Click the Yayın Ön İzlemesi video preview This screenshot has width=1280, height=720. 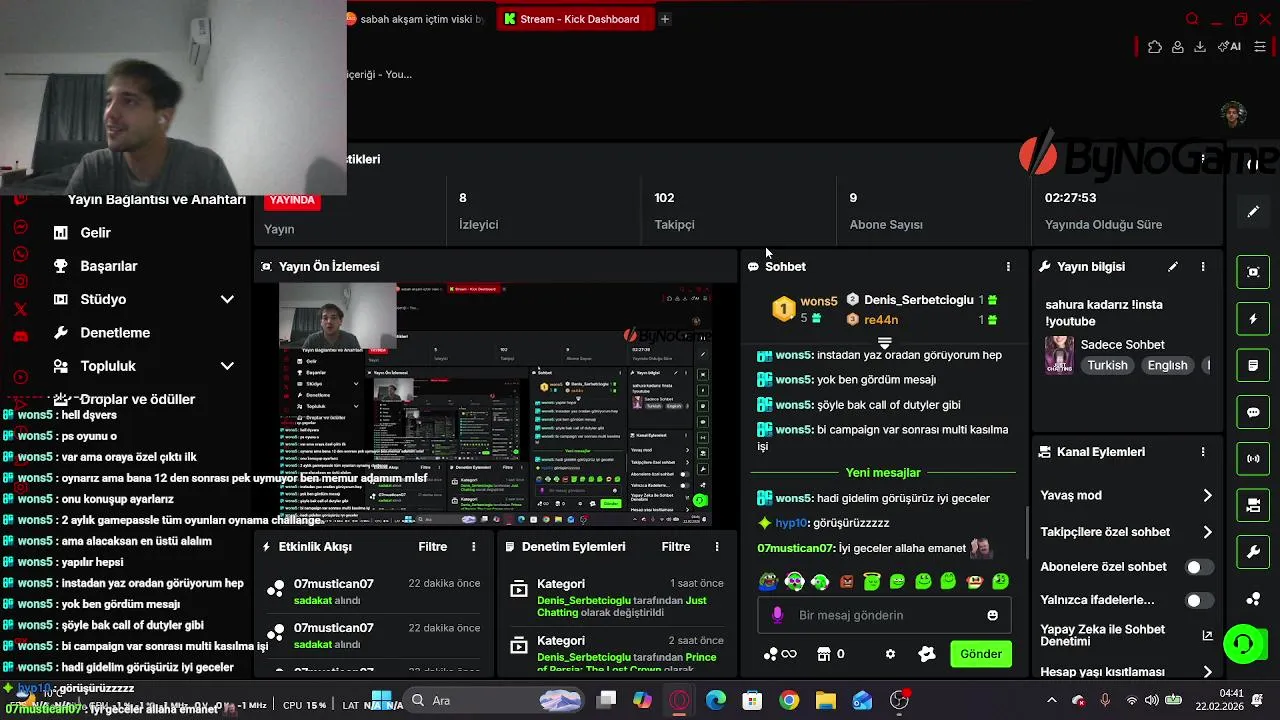pos(495,405)
